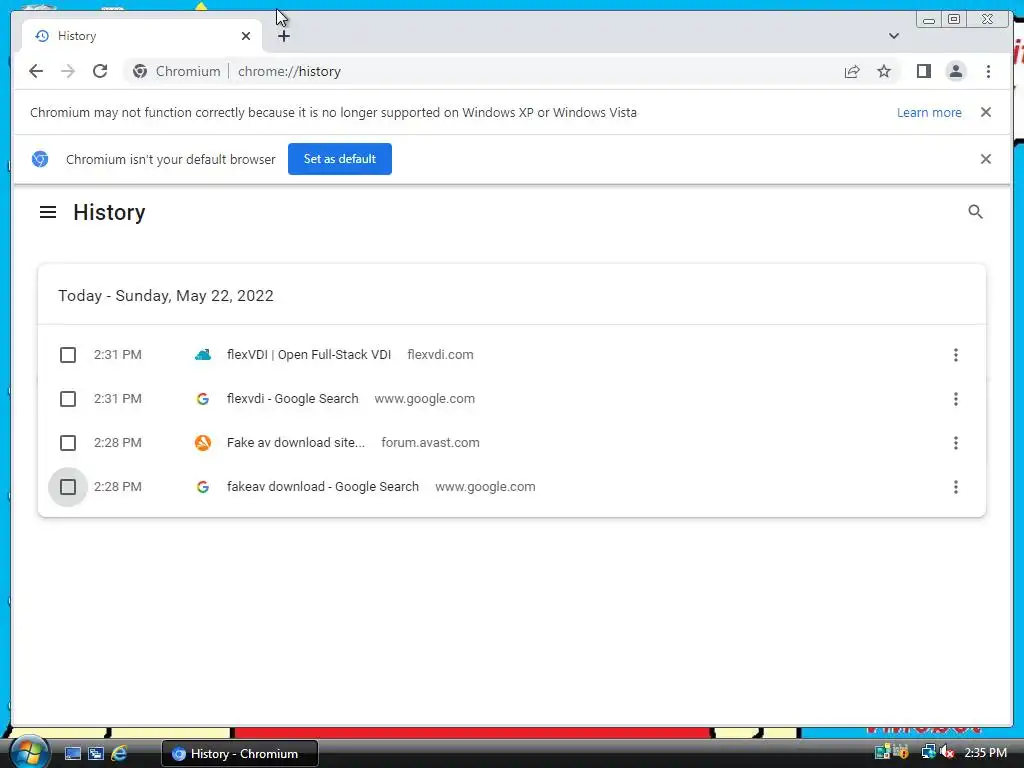Viewport: 1024px width, 768px height.
Task: Click Today - Sunday, May 22, 2022 heading
Action: (166, 296)
